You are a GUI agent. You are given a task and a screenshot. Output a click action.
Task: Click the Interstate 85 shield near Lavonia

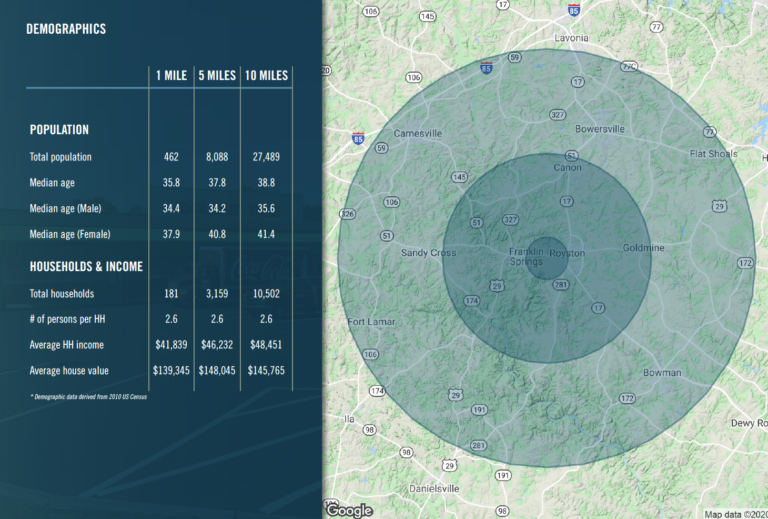573,10
